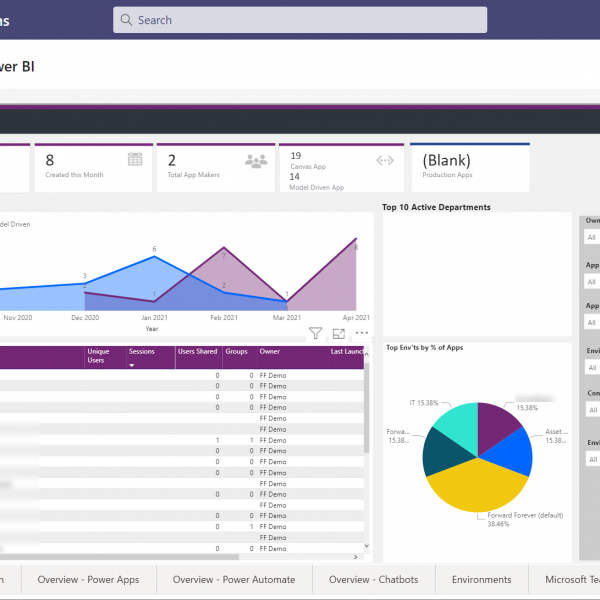Click the Dec 2020 axis label
The image size is (600, 600).
[x=85, y=318]
